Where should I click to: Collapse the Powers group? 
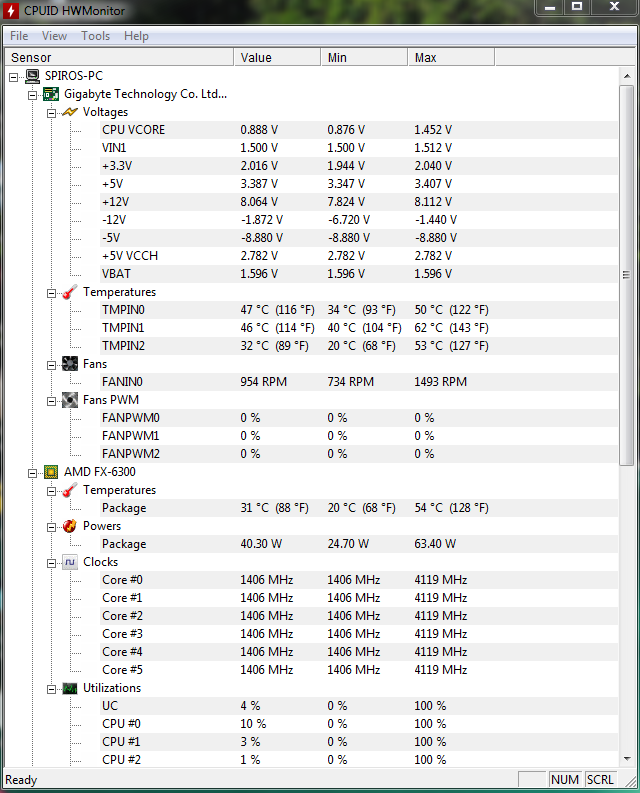(x=51, y=527)
